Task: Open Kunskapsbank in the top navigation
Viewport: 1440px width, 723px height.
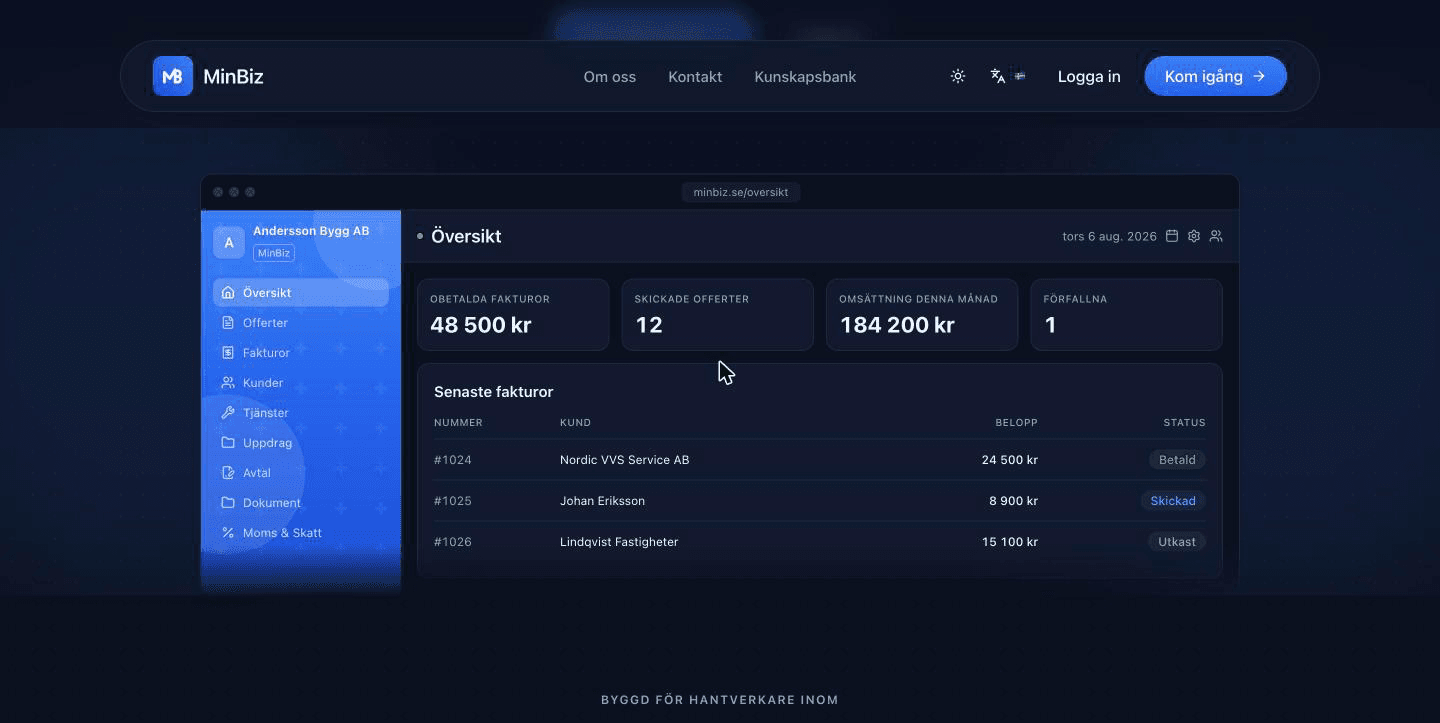Action: (805, 76)
